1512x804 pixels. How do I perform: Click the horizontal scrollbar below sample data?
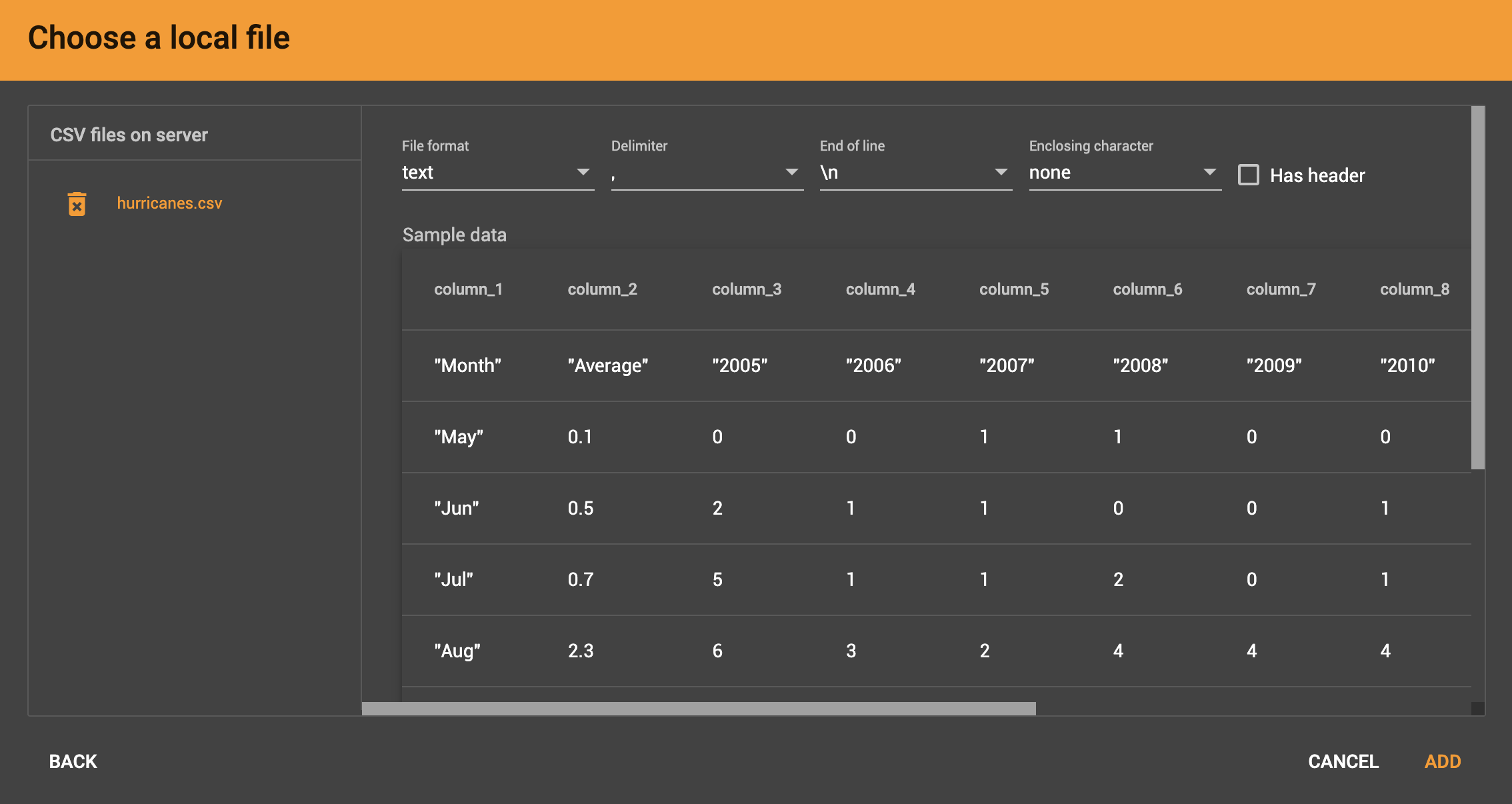pyautogui.click(x=699, y=709)
